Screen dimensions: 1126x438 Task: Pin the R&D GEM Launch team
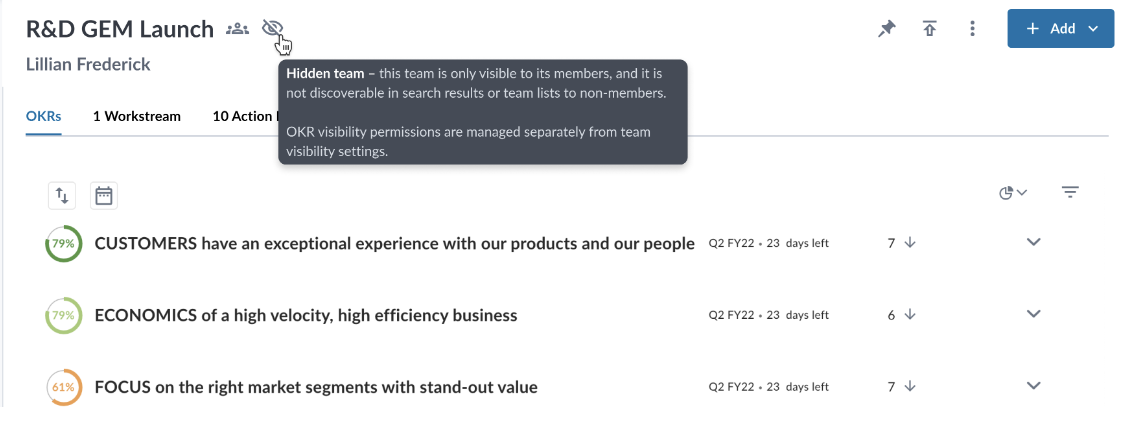click(887, 29)
